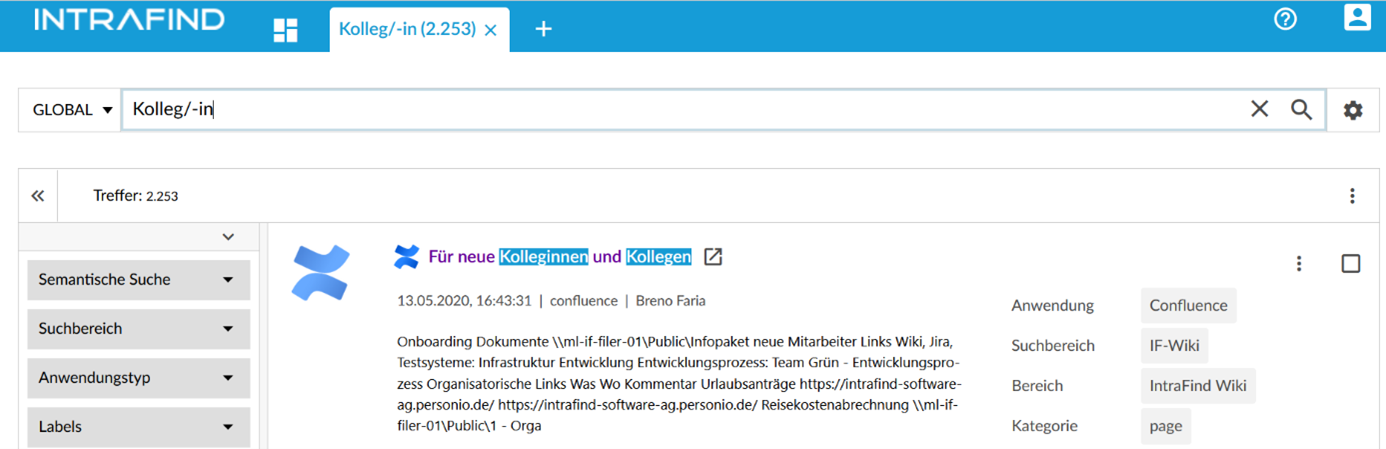Expand the Labels filter
The image size is (1386, 449).
coord(138,426)
